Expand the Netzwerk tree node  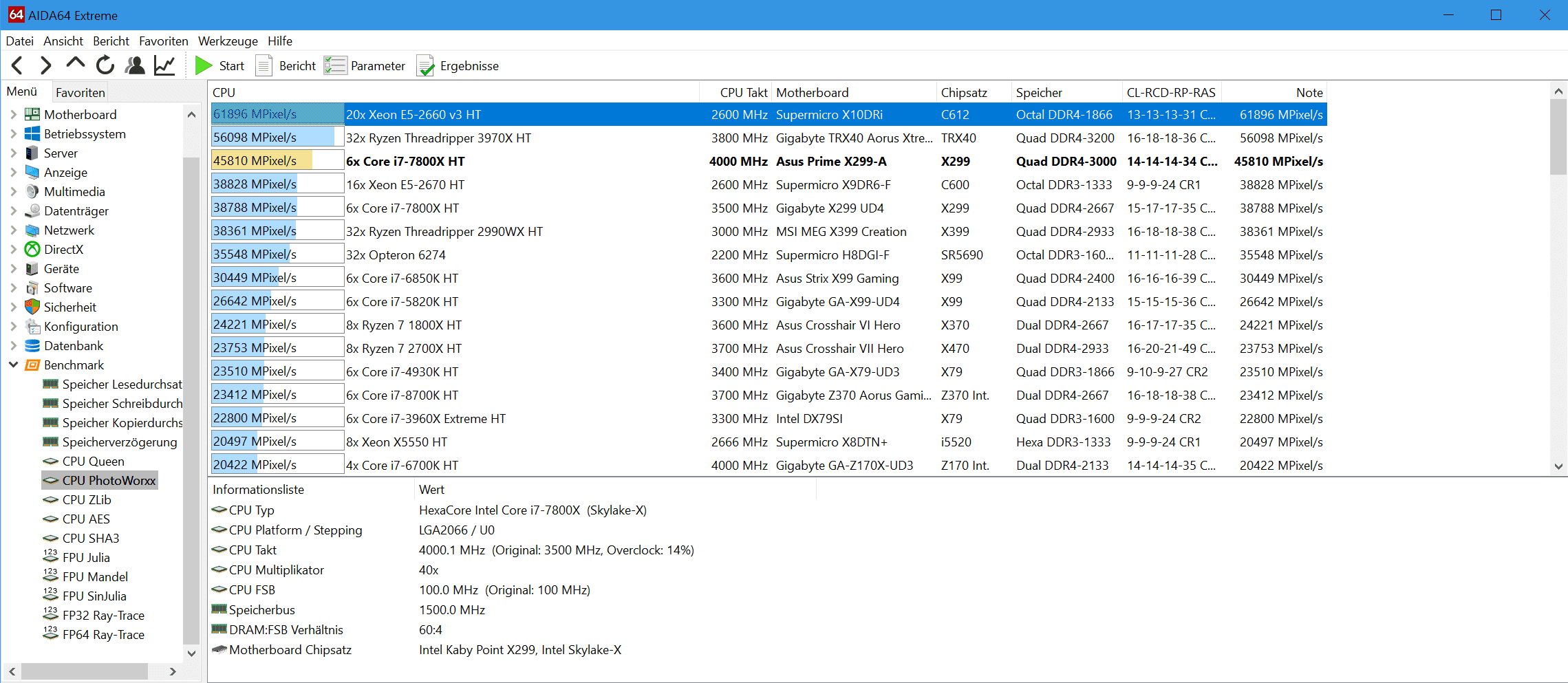(x=13, y=230)
